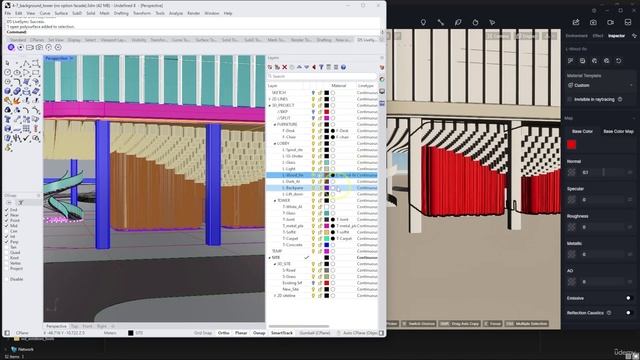This screenshot has width=640, height=360.
Task: Click the new layer icon in Layers panel
Action: (x=270, y=67)
